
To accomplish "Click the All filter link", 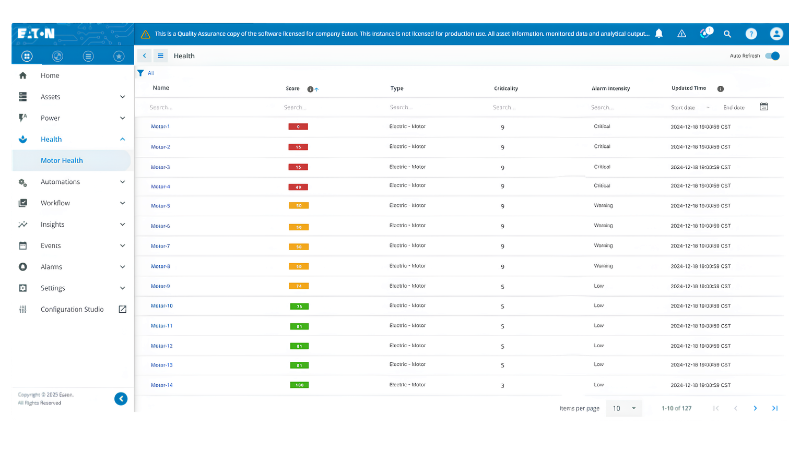I will coord(151,73).
